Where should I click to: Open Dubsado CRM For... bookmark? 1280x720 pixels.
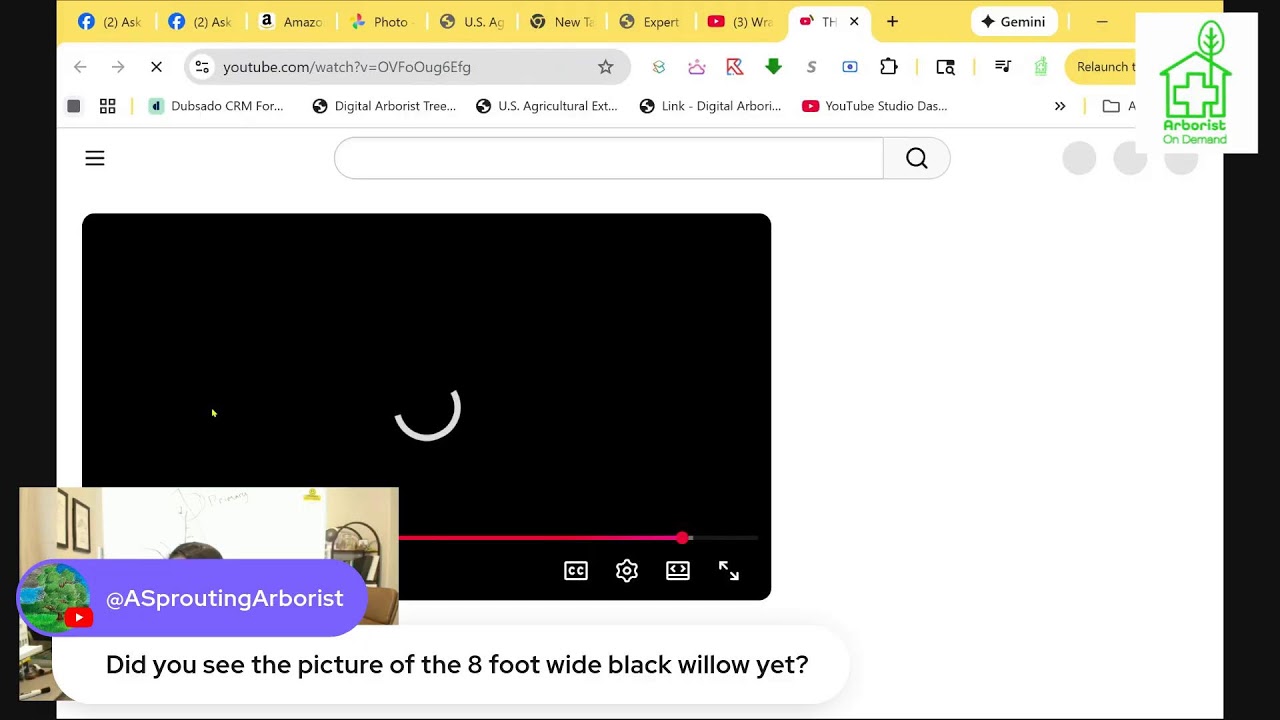(216, 106)
